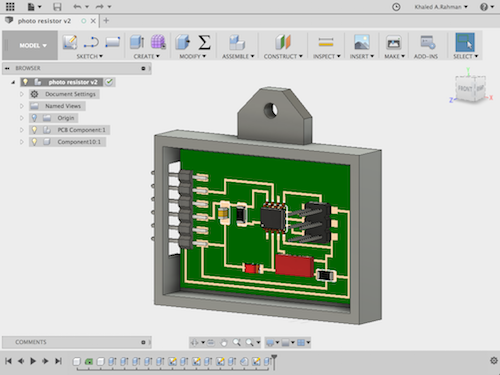
Task: Open the CREATE menu
Action: [147, 56]
